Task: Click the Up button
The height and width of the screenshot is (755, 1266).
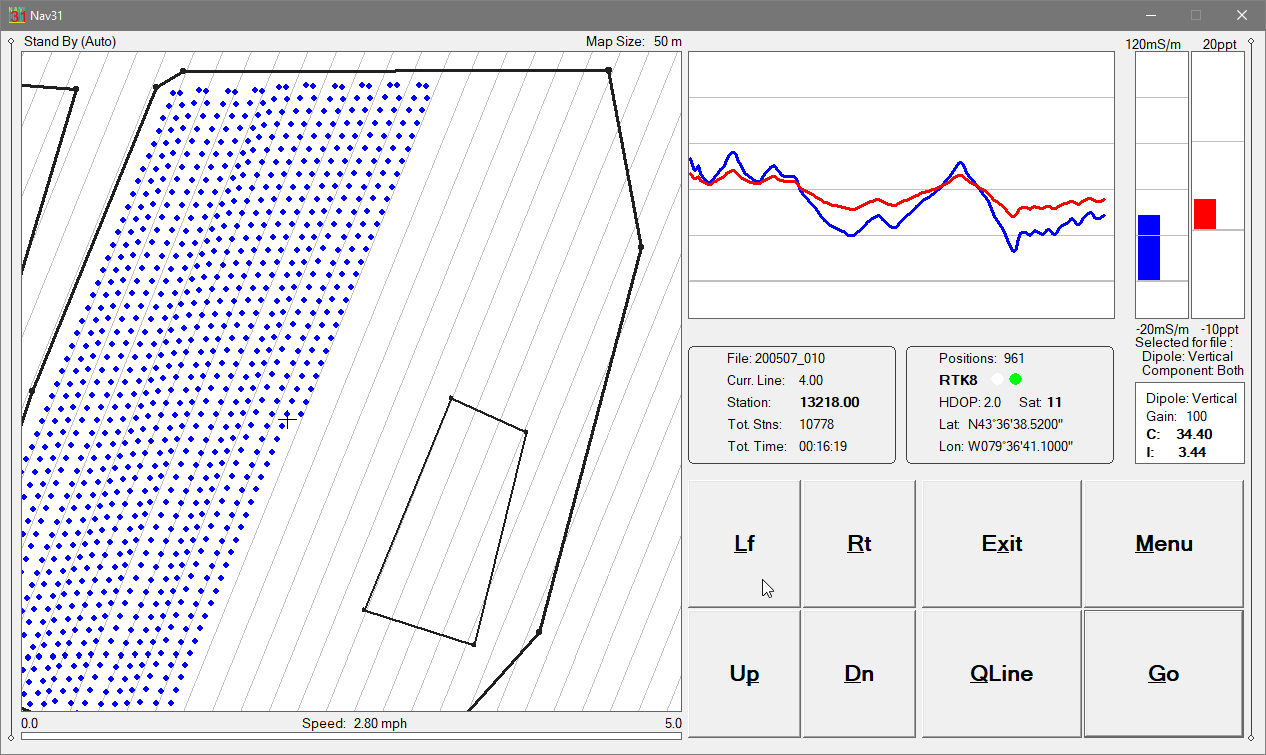Action: 744,673
